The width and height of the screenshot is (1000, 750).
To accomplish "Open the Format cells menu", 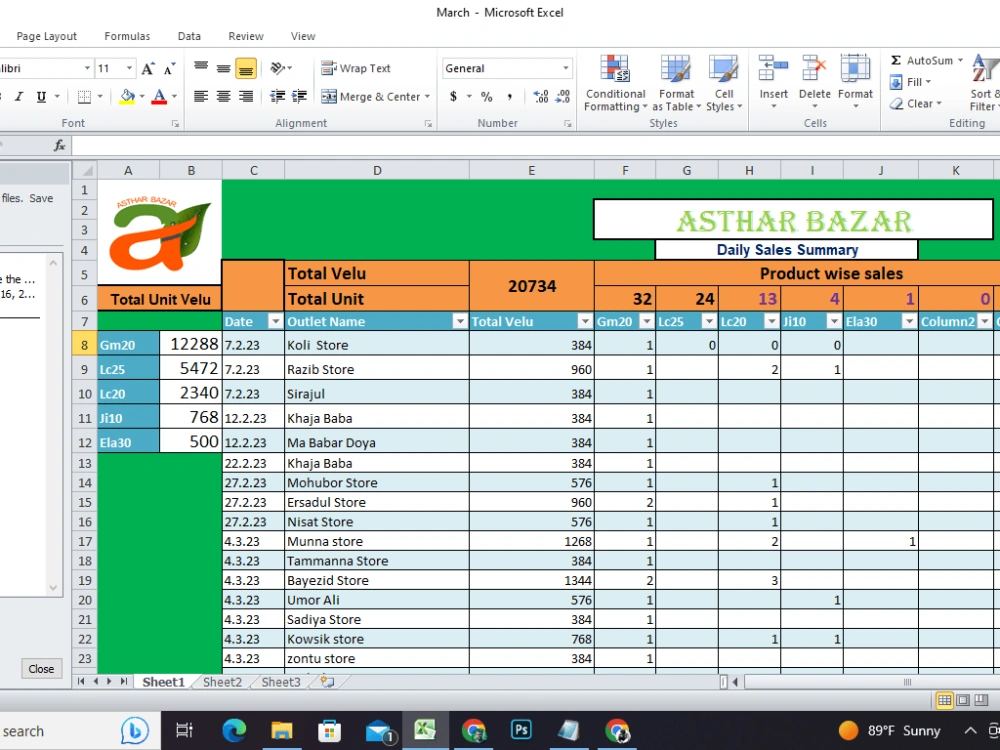I will (x=855, y=82).
